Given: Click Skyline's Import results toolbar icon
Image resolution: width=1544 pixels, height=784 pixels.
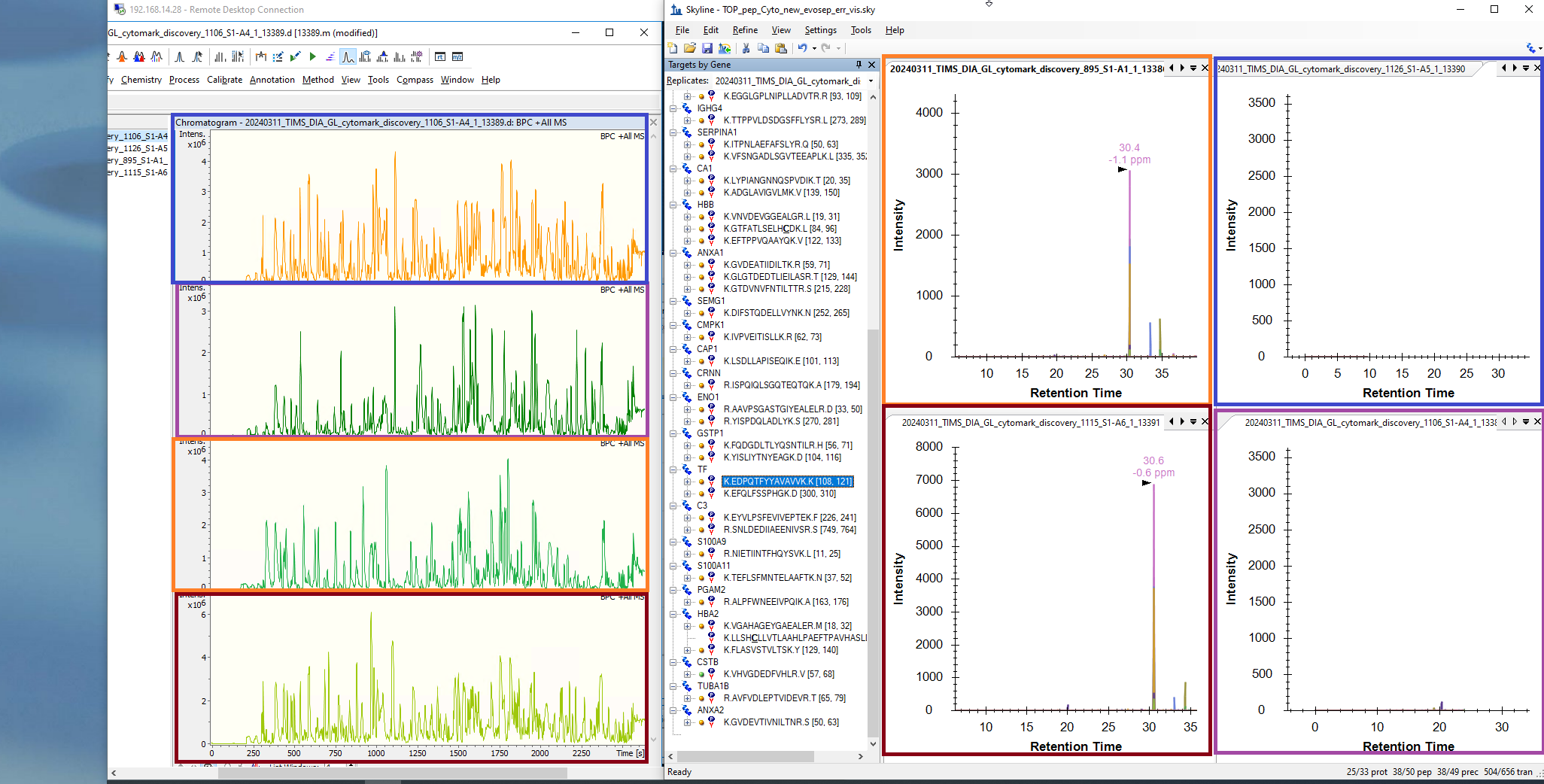Looking at the screenshot, I should [x=725, y=48].
